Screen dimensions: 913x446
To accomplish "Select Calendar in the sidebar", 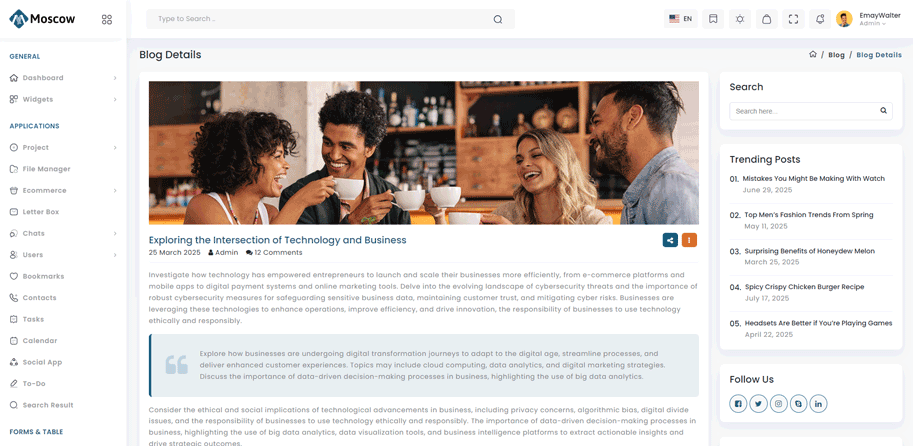I will pyautogui.click(x=40, y=341).
